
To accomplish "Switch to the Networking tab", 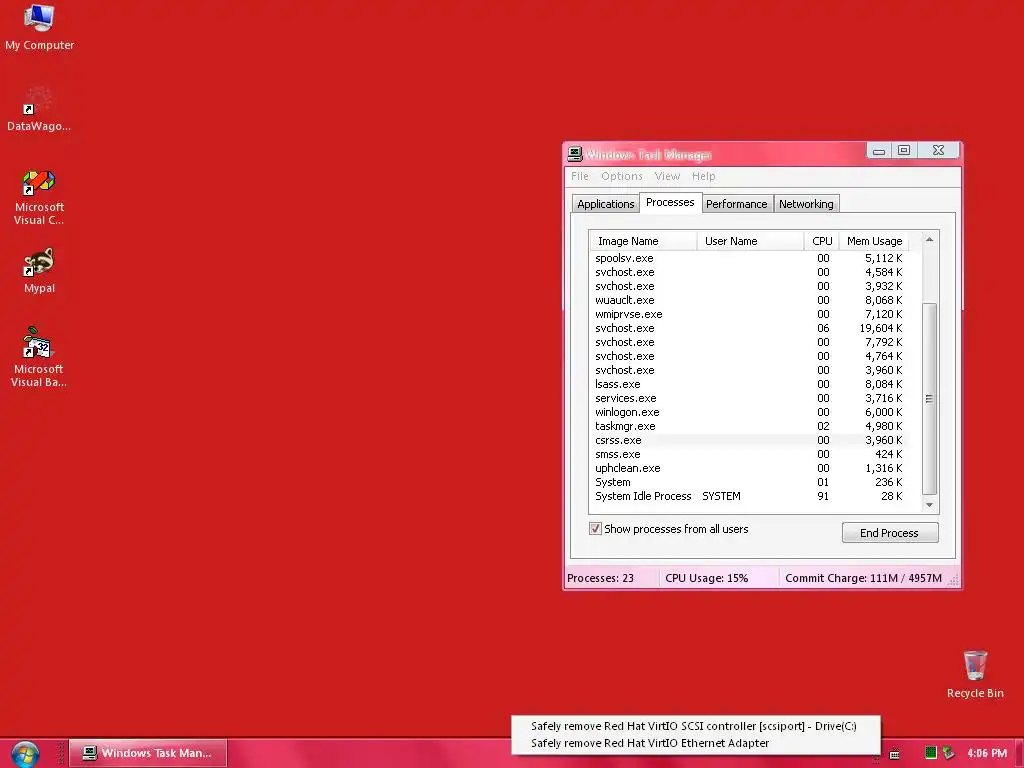I will tap(806, 204).
